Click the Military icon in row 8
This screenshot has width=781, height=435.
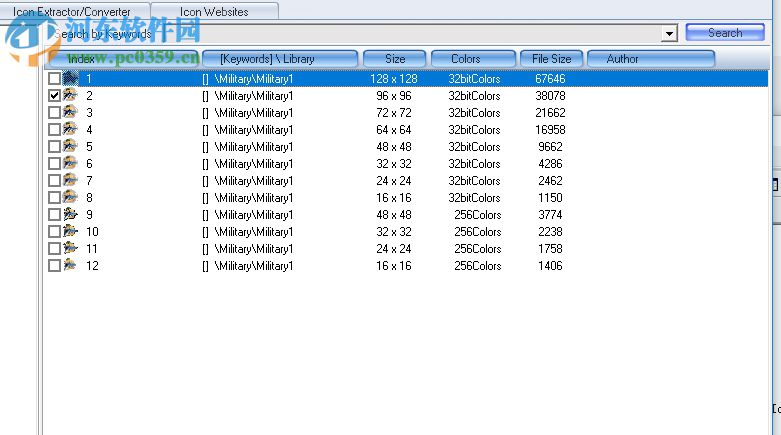pyautogui.click(x=70, y=197)
